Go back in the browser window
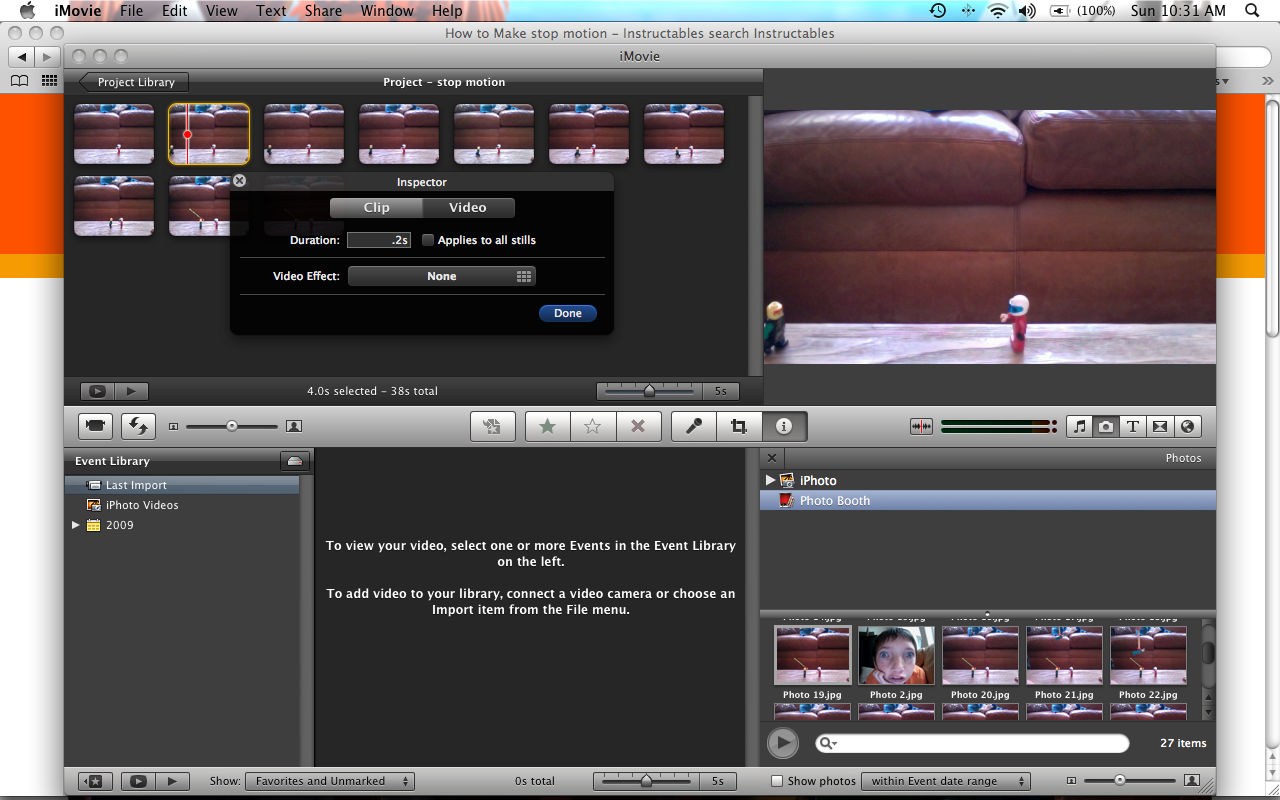This screenshot has height=800, width=1280. coord(22,56)
